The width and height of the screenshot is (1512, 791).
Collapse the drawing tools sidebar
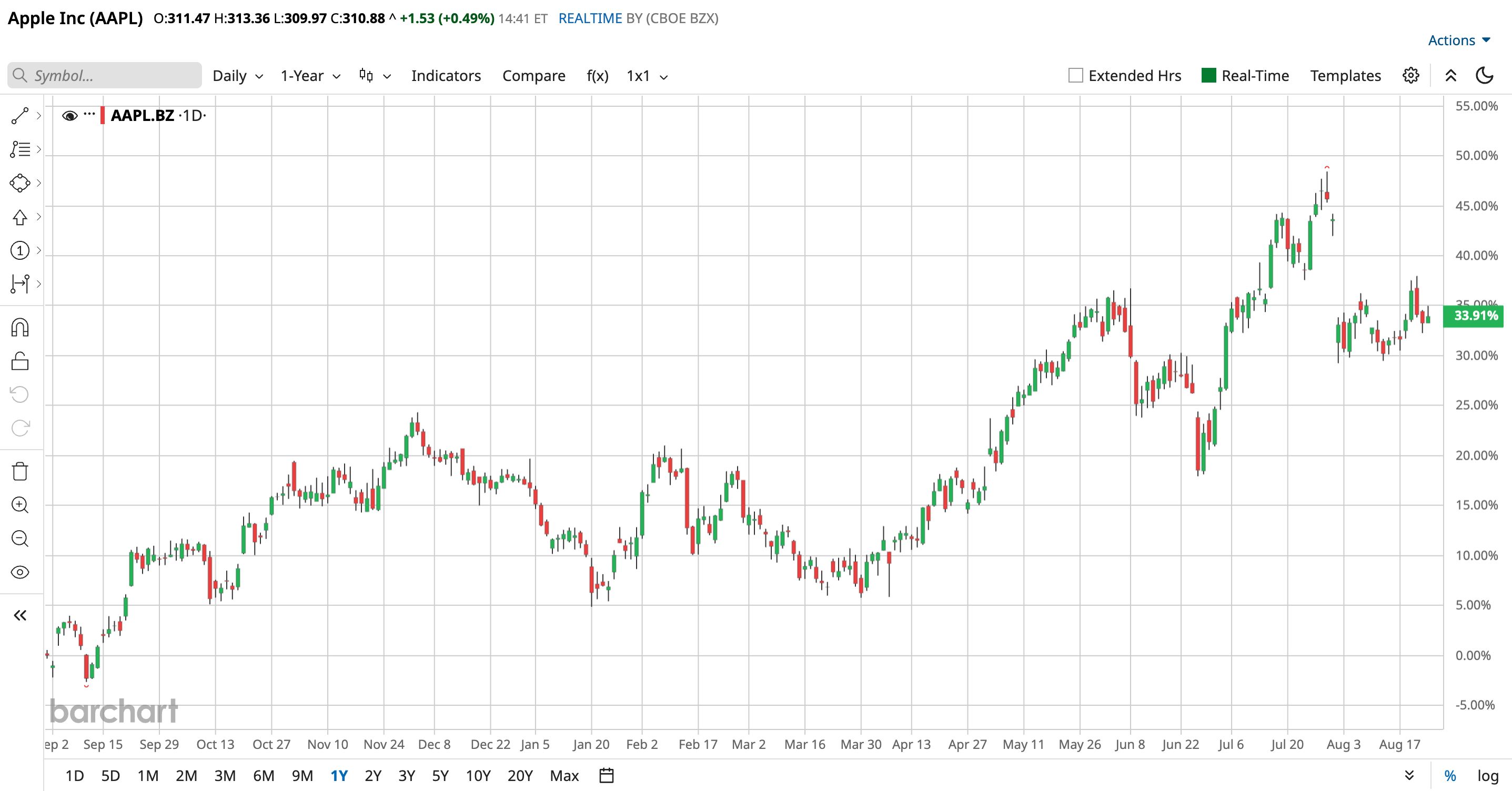click(20, 615)
